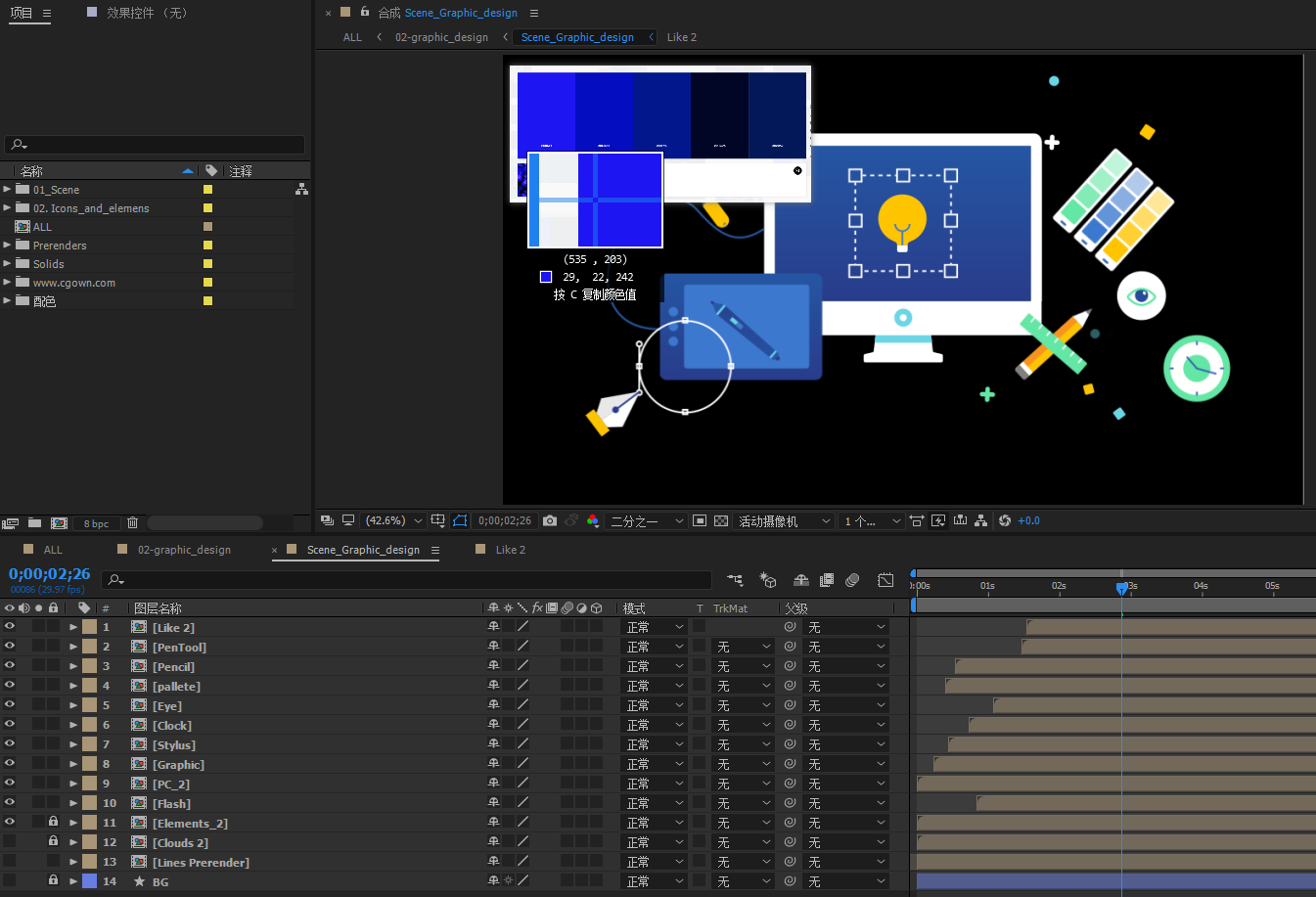Open the fast previews icon
The height and width of the screenshot is (897, 1316).
(938, 521)
